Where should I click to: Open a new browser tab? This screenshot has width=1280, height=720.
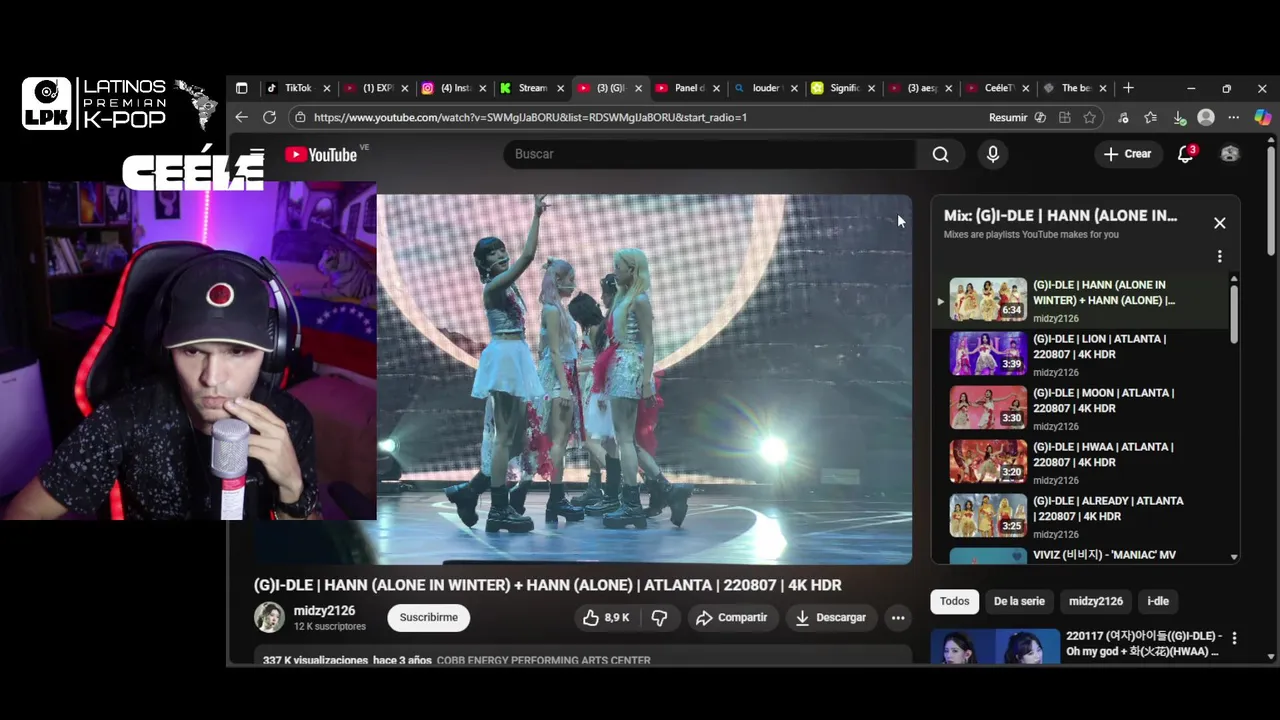[1128, 88]
